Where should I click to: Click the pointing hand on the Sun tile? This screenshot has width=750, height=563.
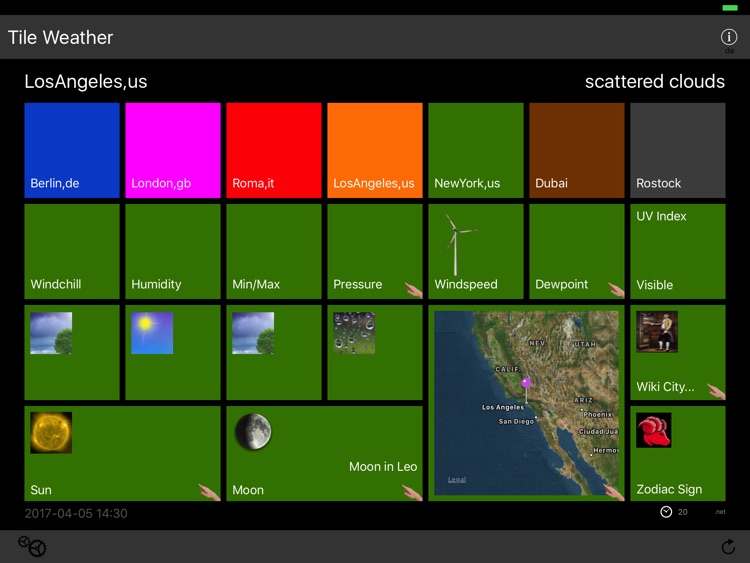tap(210, 492)
